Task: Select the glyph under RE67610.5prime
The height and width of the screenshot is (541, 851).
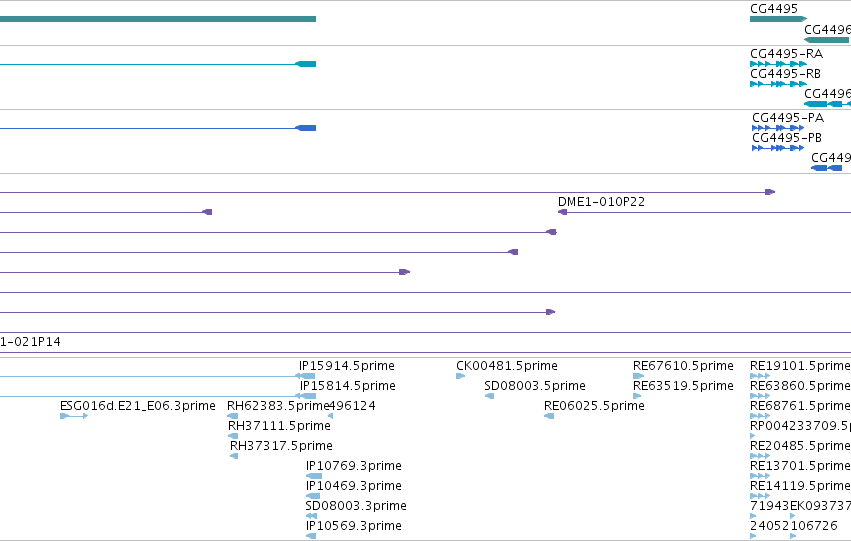Action: click(x=638, y=376)
